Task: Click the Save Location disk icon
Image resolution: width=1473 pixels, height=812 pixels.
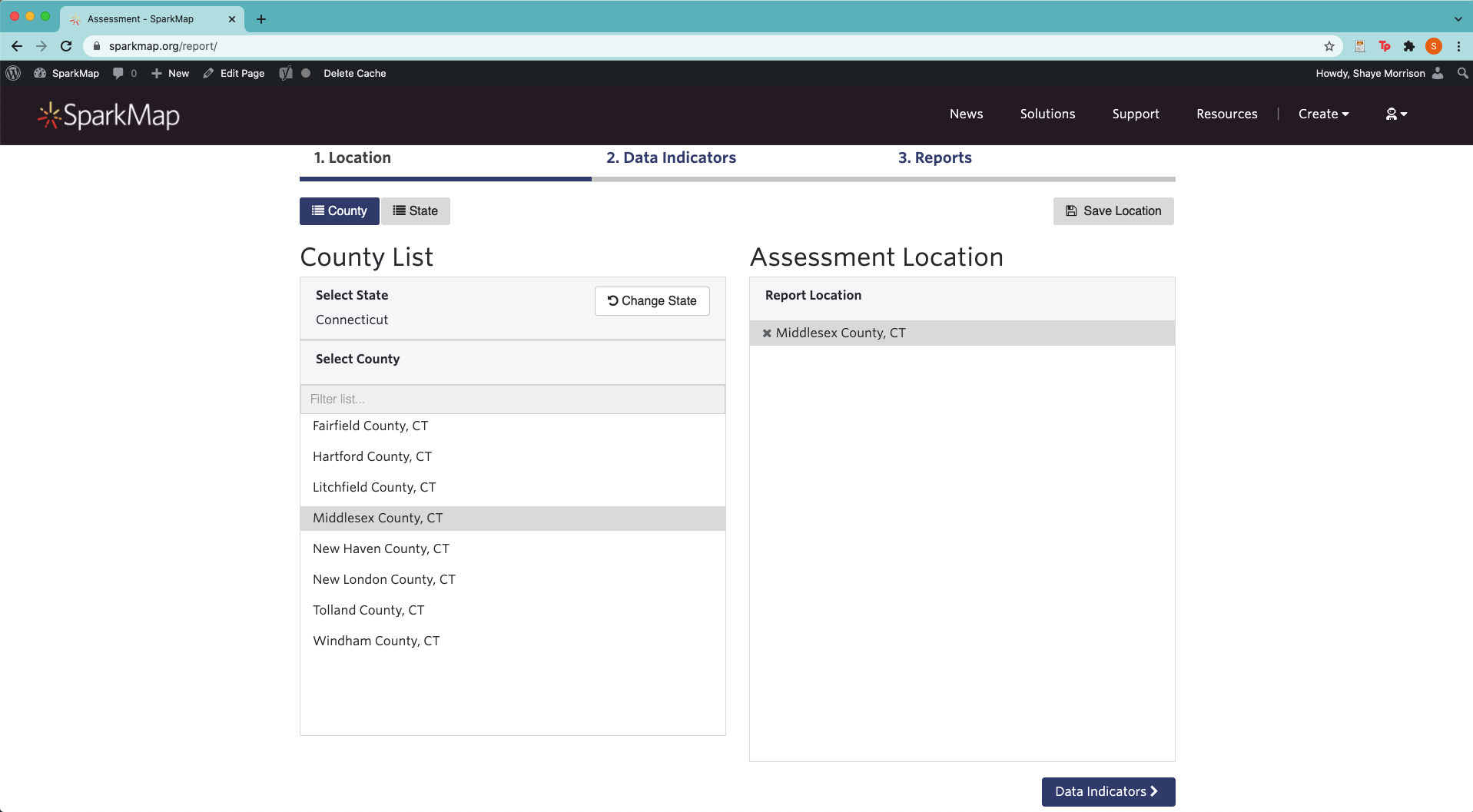Action: 1070,210
